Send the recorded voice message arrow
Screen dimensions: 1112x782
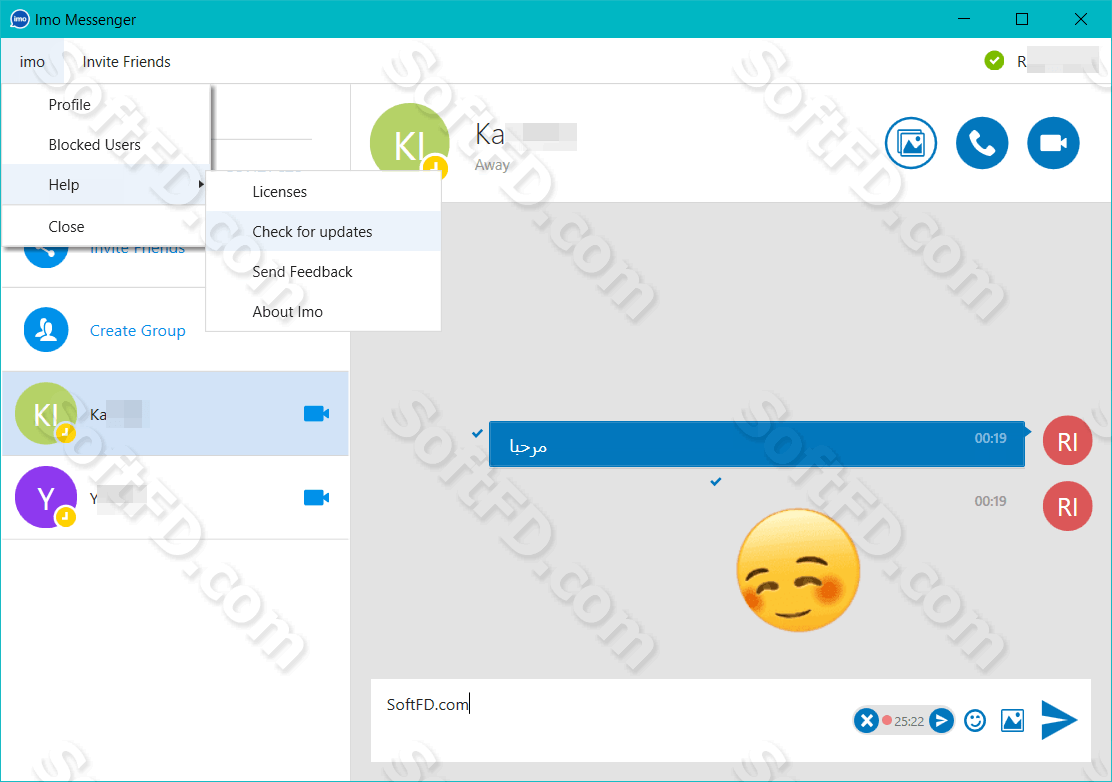pyautogui.click(x=941, y=721)
